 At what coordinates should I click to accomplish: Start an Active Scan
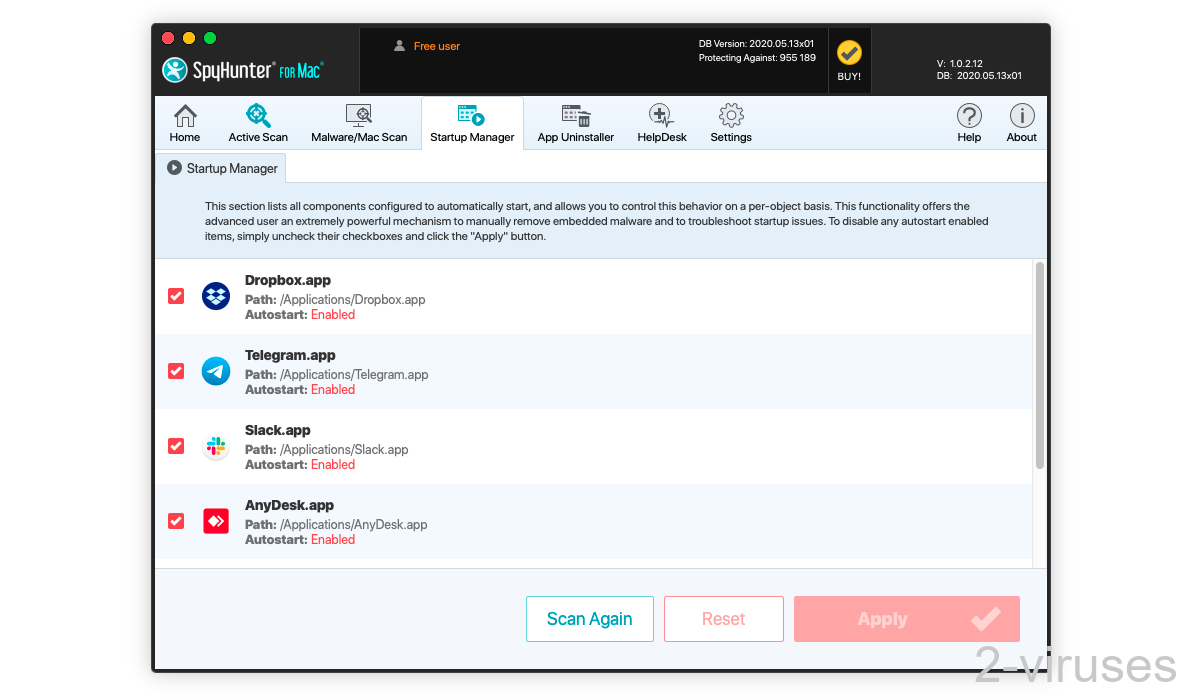click(x=258, y=124)
